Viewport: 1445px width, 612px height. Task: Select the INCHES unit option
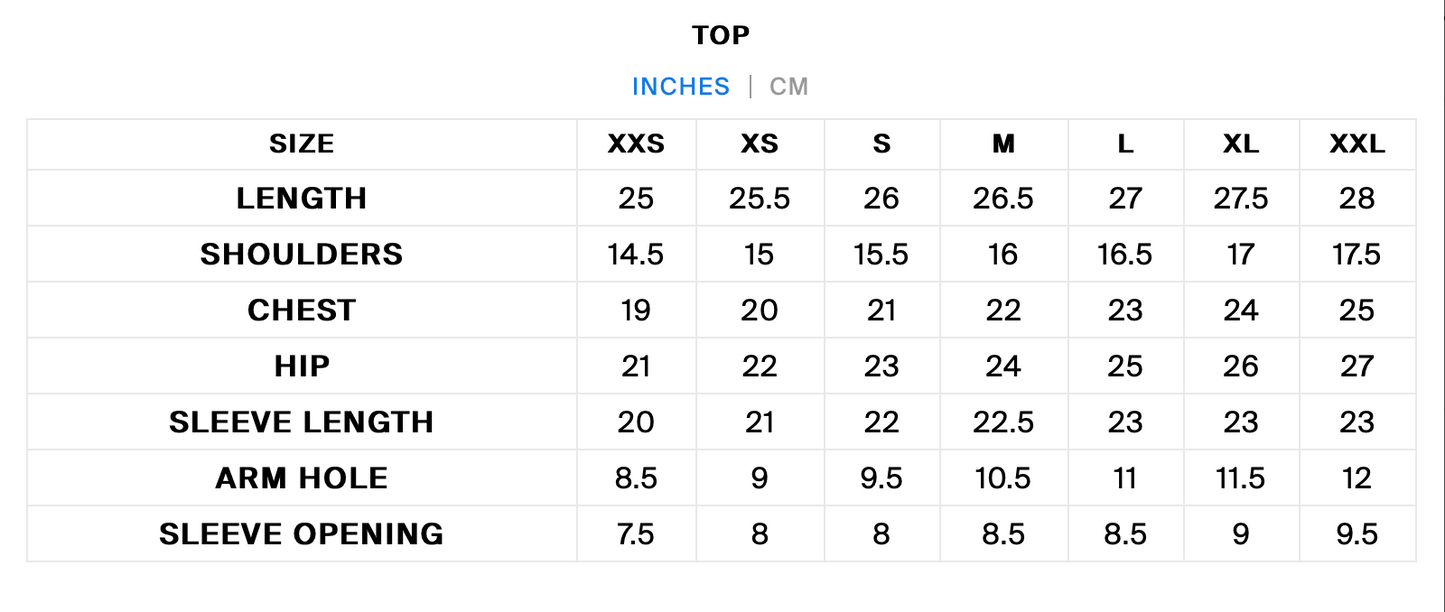coord(681,87)
